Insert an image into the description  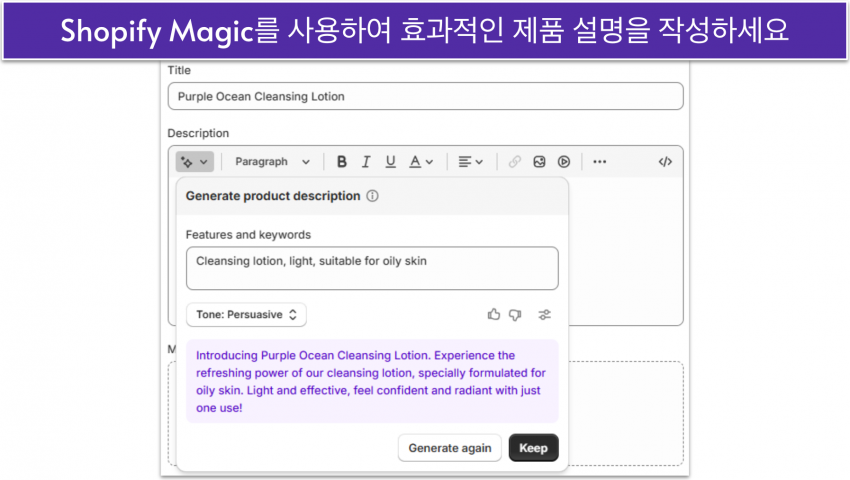[x=539, y=161]
